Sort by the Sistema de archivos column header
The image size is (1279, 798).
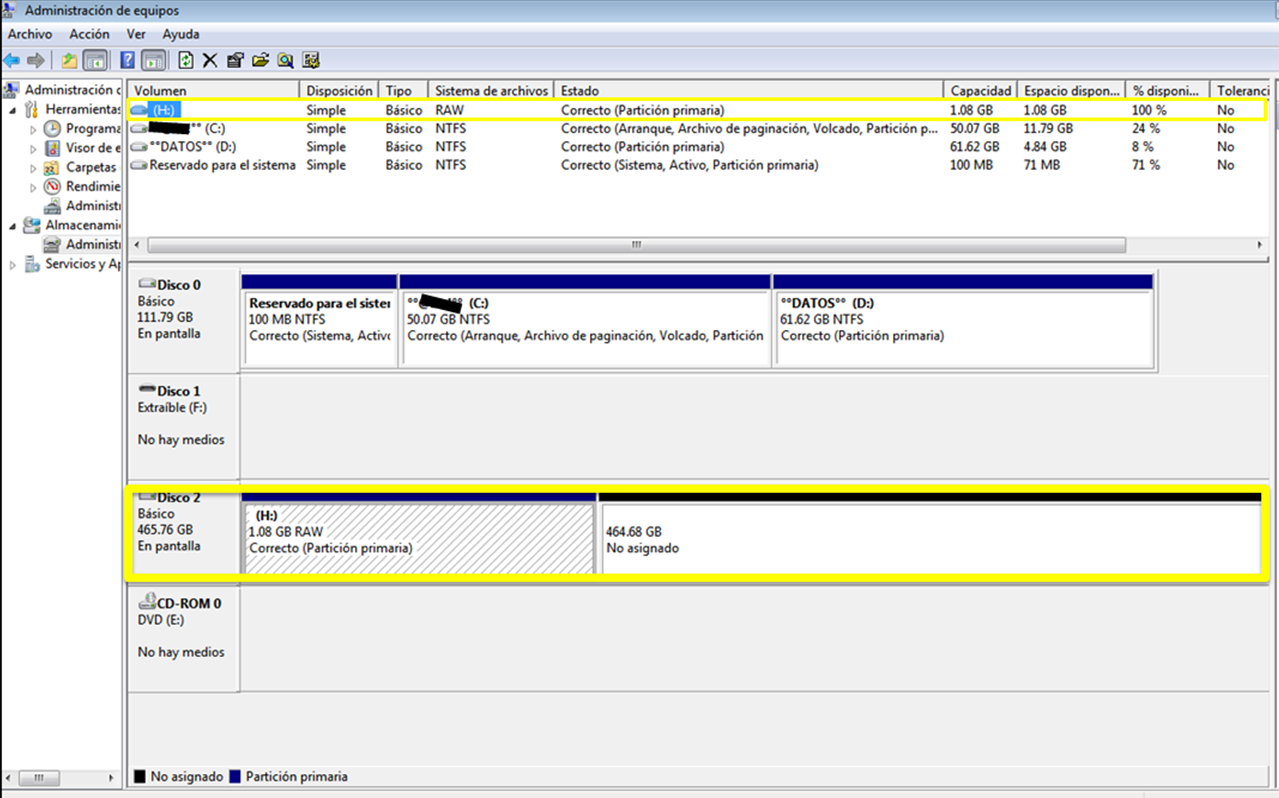[490, 91]
